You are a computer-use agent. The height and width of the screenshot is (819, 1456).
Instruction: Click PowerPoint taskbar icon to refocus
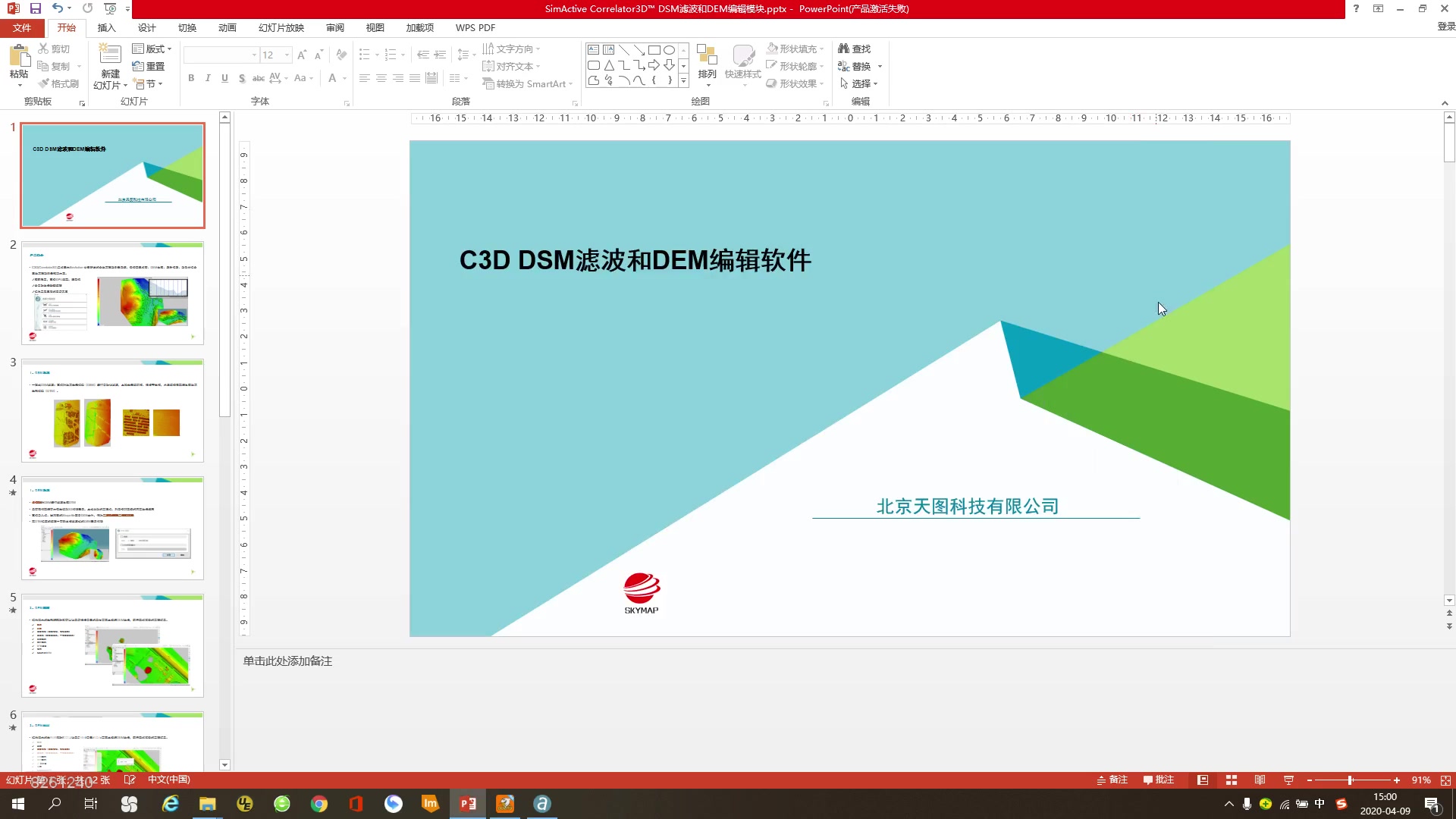pyautogui.click(x=468, y=803)
